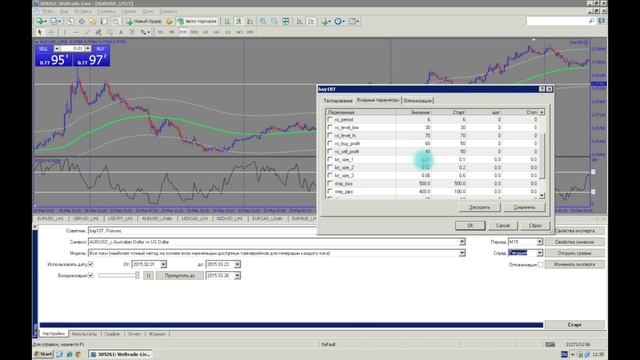Click the parameters list vertical scrollbar

coord(542,156)
